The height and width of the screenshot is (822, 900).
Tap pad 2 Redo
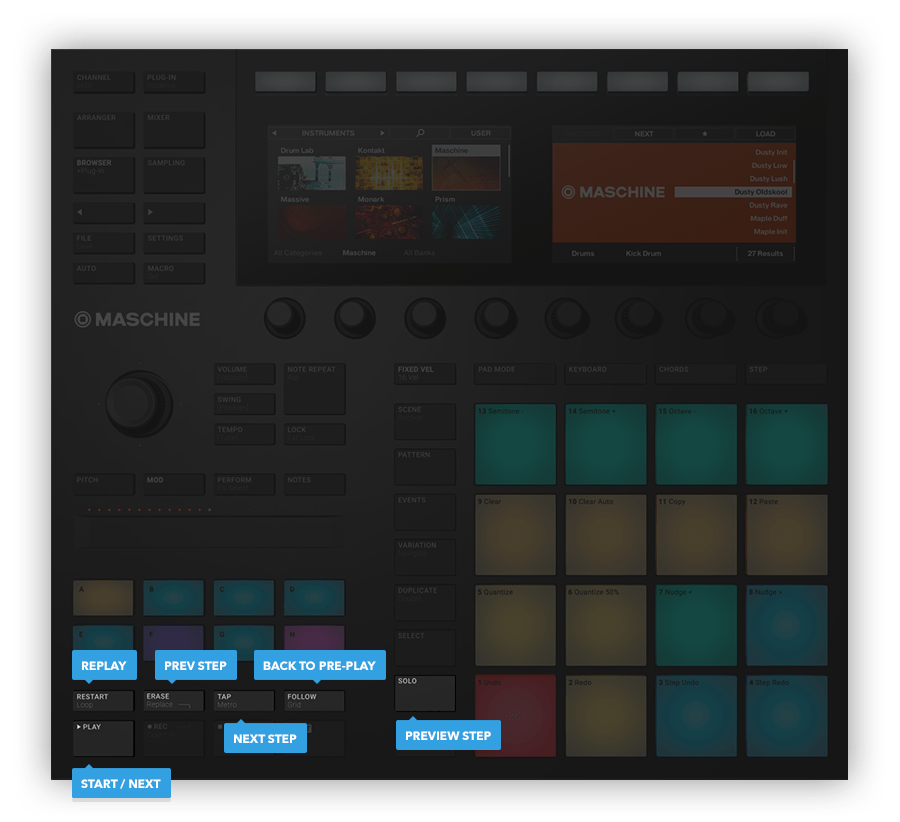point(606,715)
